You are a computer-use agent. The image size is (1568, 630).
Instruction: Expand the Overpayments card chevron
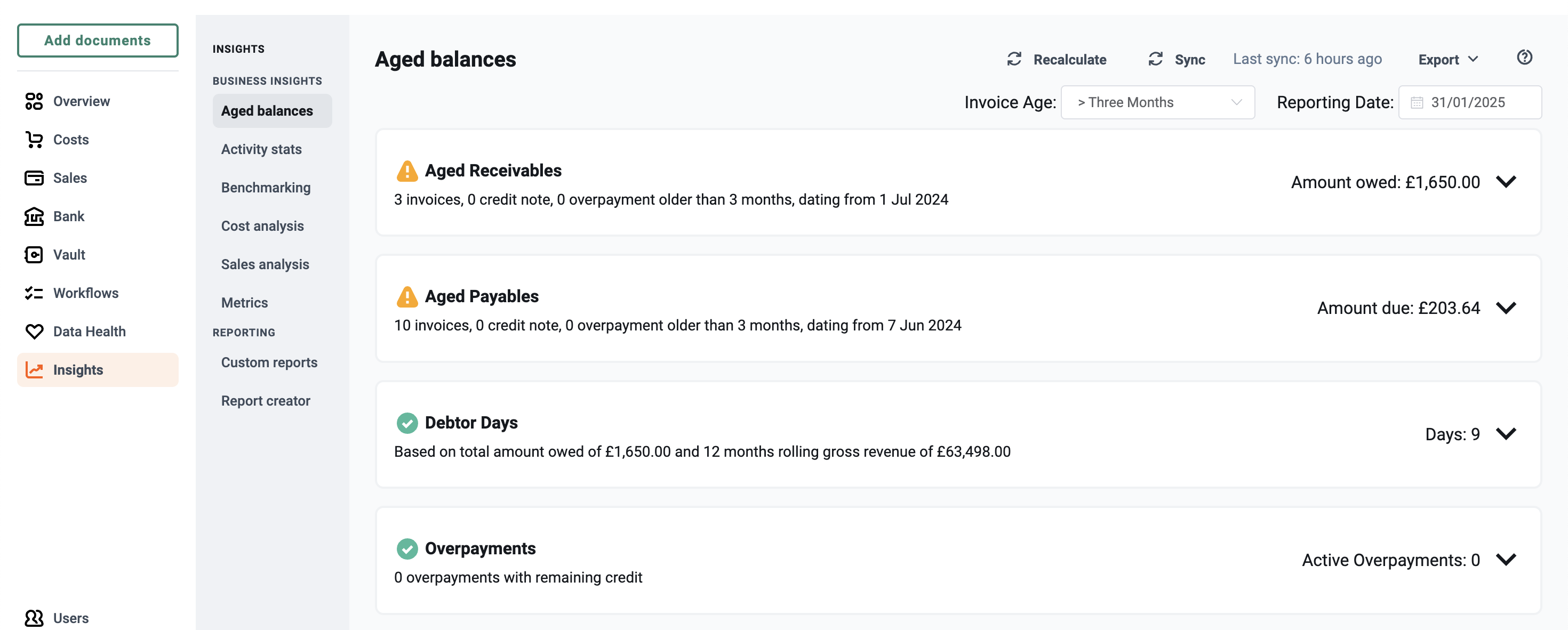point(1506,560)
